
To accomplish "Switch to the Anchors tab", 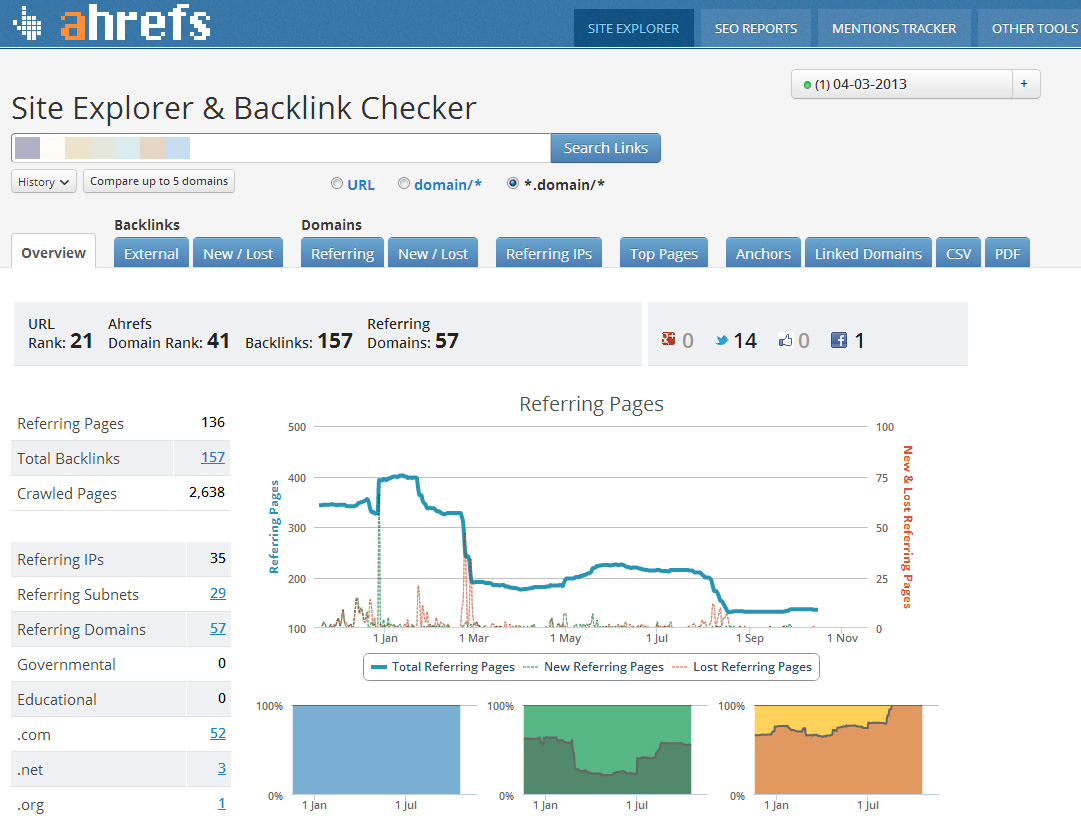I will (x=763, y=254).
